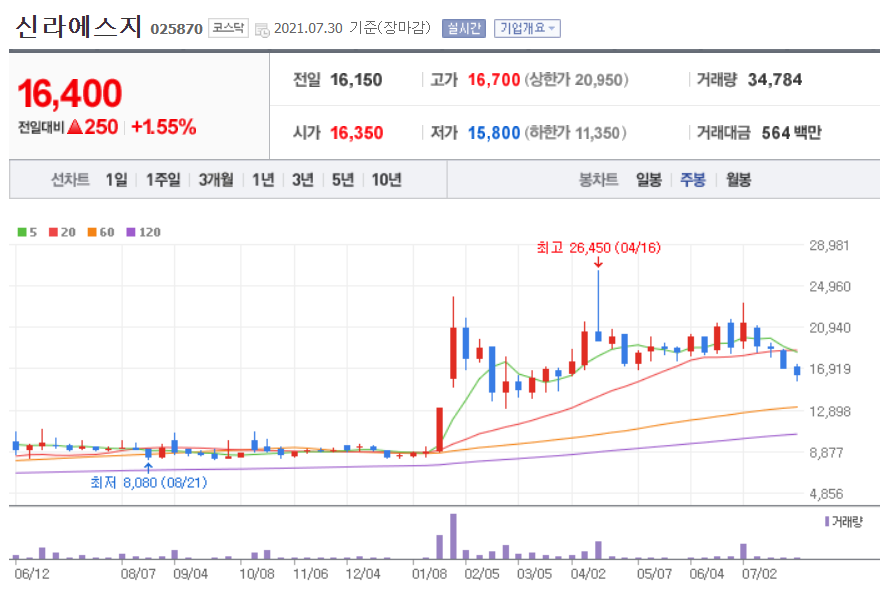Select the 3년 line chart tab

(x=302, y=180)
